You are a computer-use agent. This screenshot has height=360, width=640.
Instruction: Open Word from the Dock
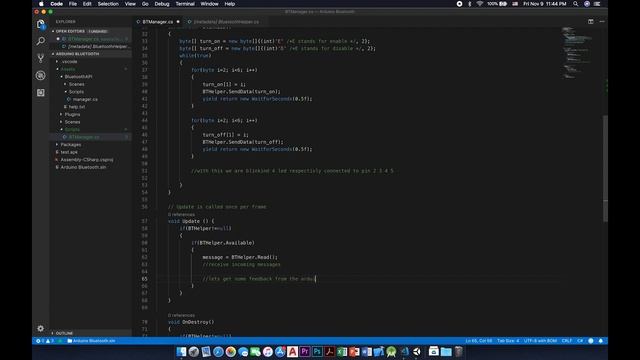(x=367, y=351)
